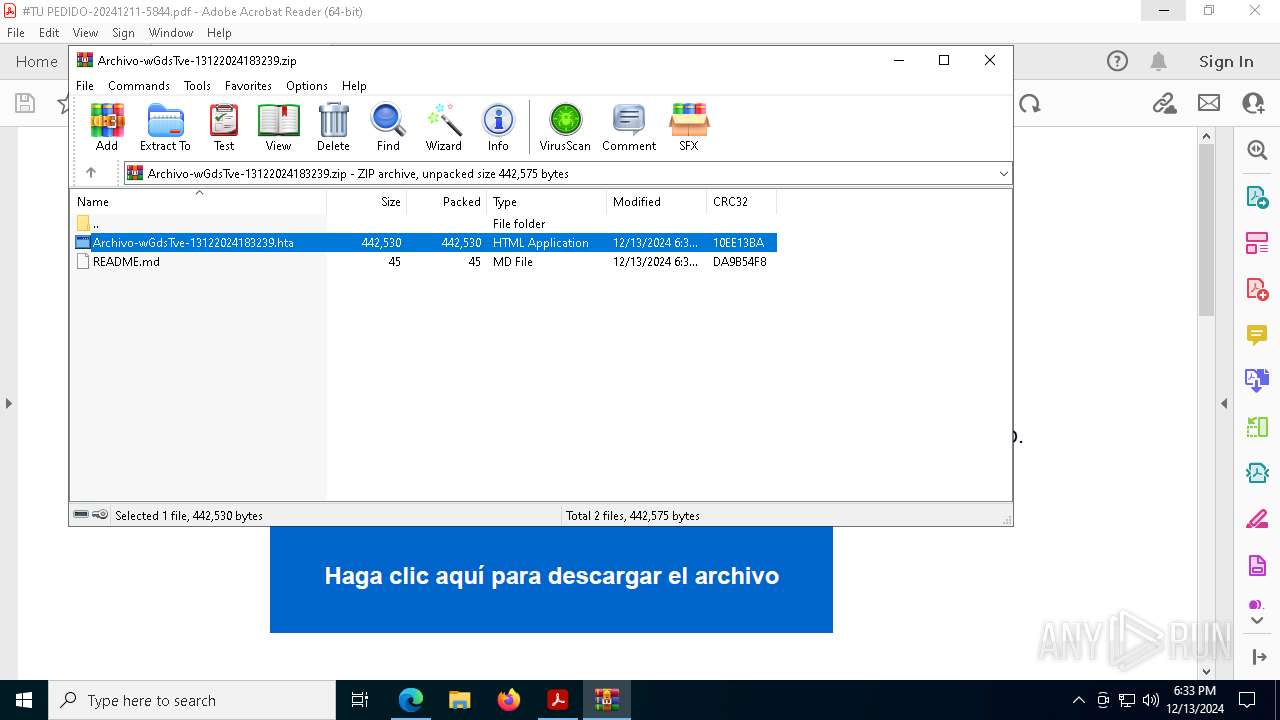Open WinRAR Options menu
The image size is (1280, 720).
click(x=307, y=86)
